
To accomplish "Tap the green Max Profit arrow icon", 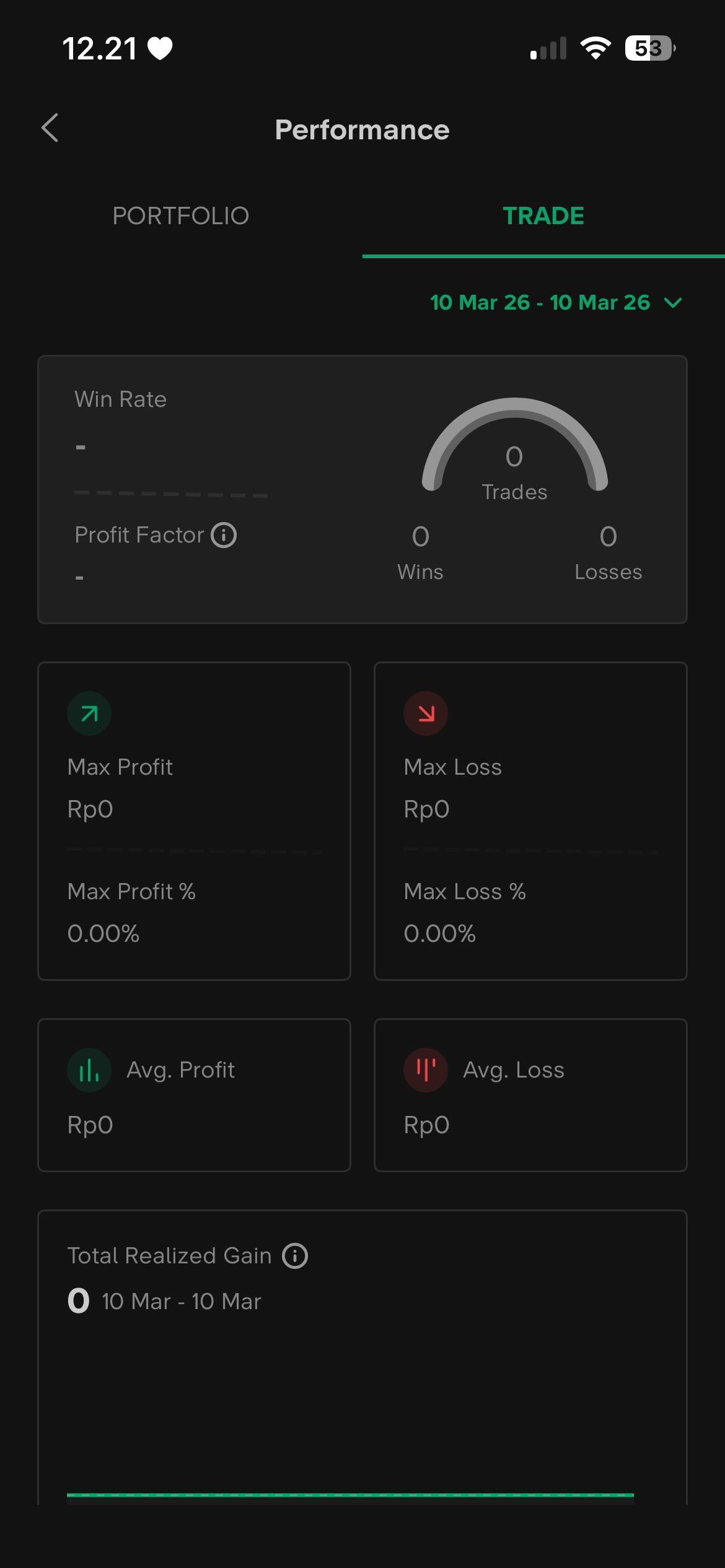I will pyautogui.click(x=89, y=714).
